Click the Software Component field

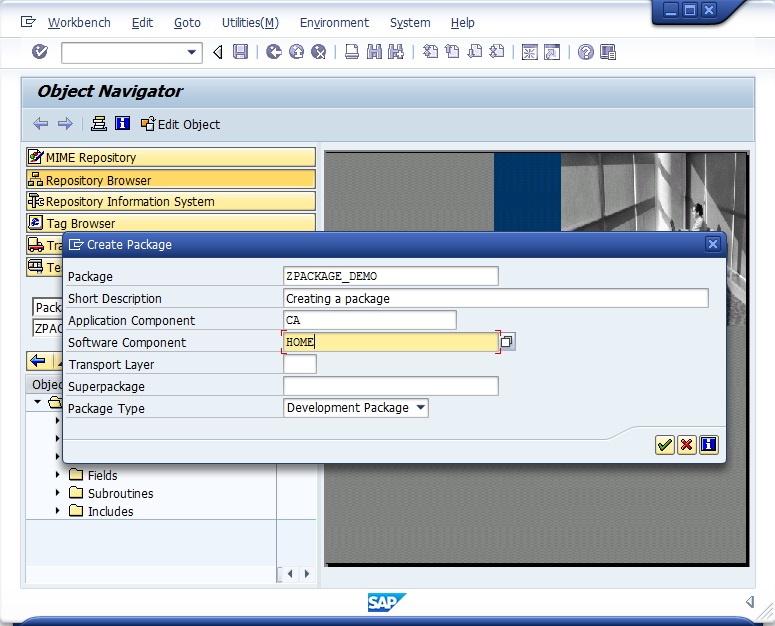tap(390, 342)
